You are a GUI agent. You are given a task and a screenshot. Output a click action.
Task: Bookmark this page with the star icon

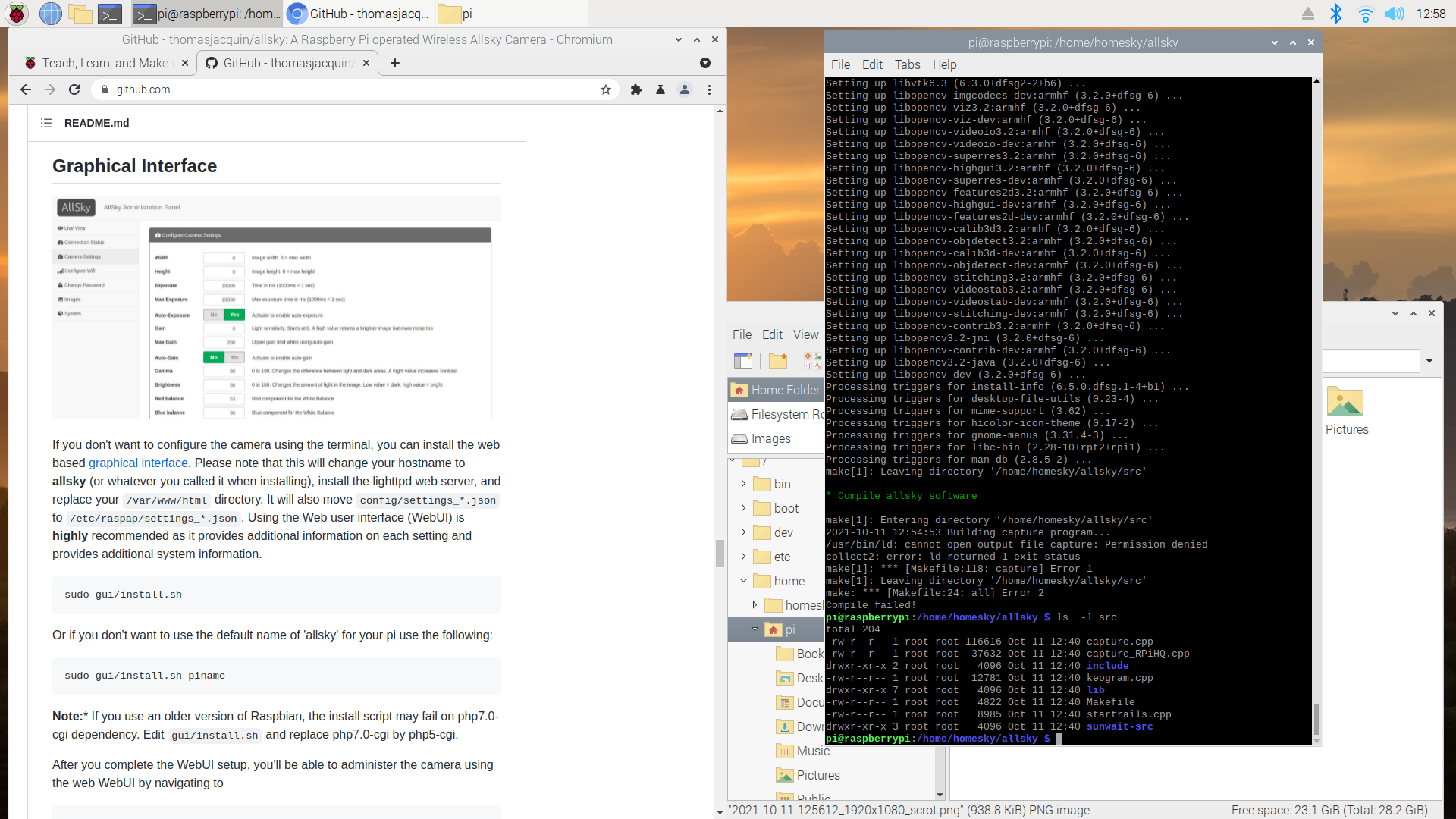606,89
